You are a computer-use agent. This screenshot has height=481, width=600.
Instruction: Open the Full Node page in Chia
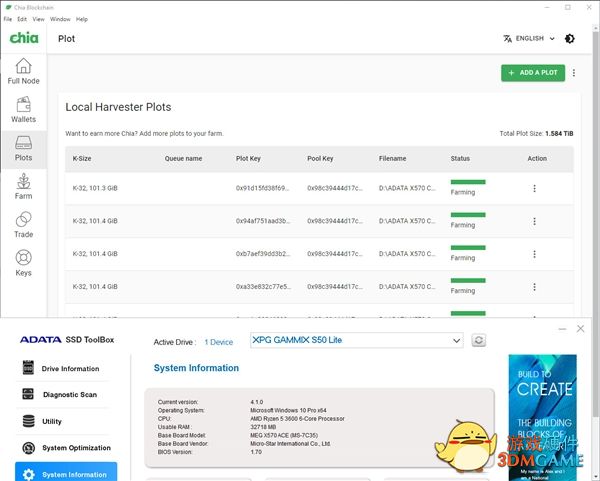pos(23,72)
